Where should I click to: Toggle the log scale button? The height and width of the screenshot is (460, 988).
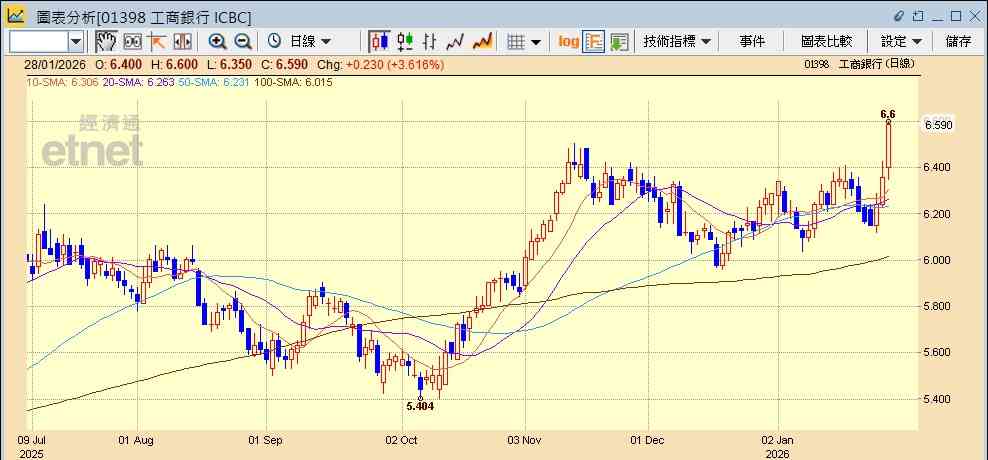[568, 42]
